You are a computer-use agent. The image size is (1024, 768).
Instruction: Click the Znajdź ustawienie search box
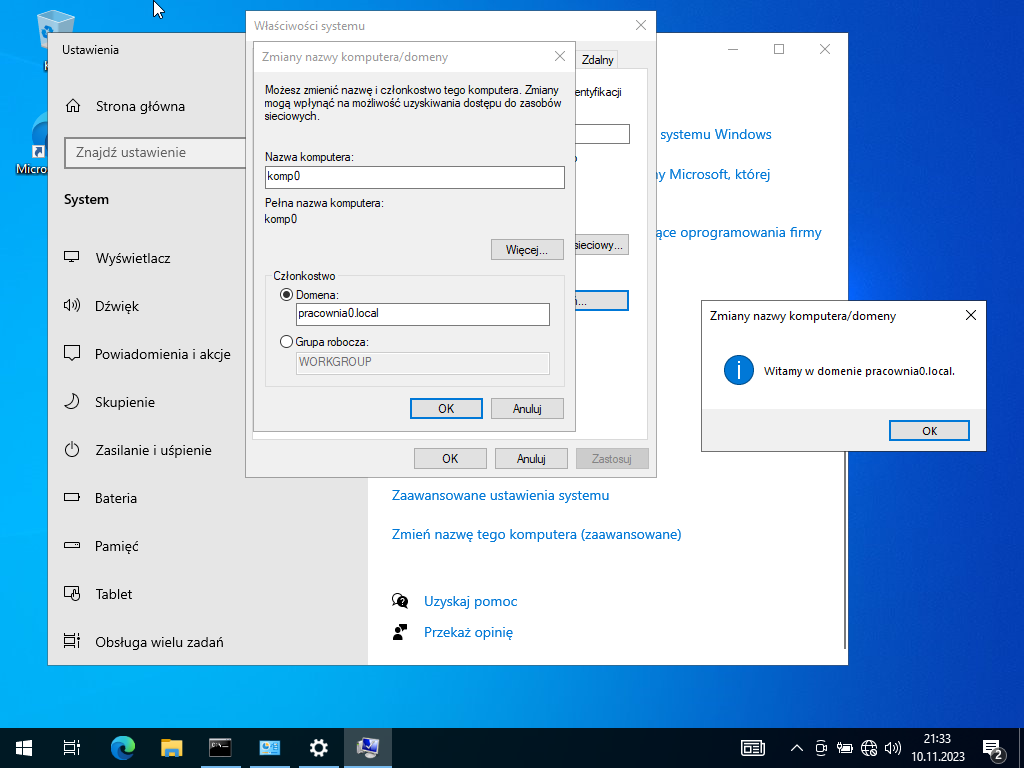click(155, 153)
